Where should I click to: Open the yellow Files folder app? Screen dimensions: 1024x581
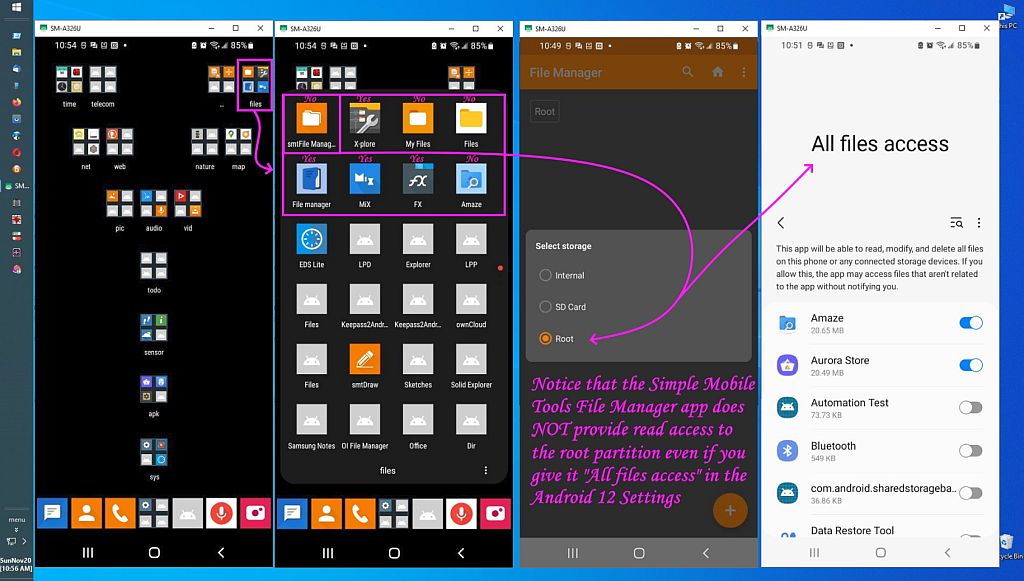coord(471,119)
